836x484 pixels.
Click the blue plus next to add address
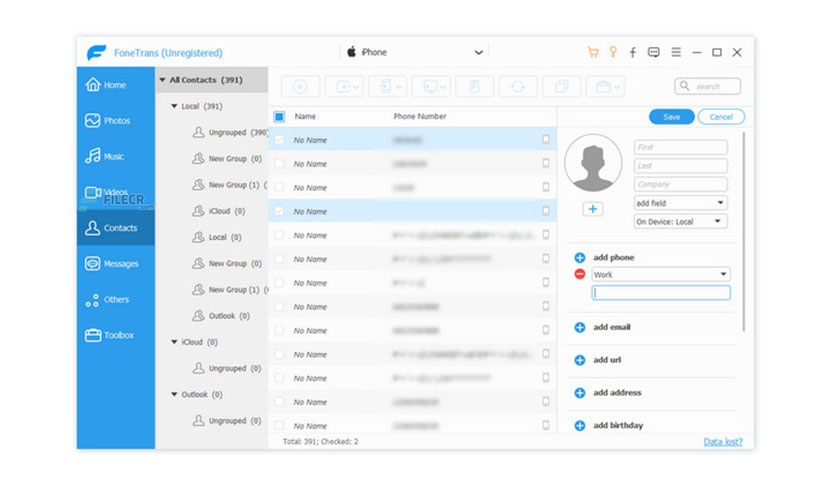(x=580, y=393)
